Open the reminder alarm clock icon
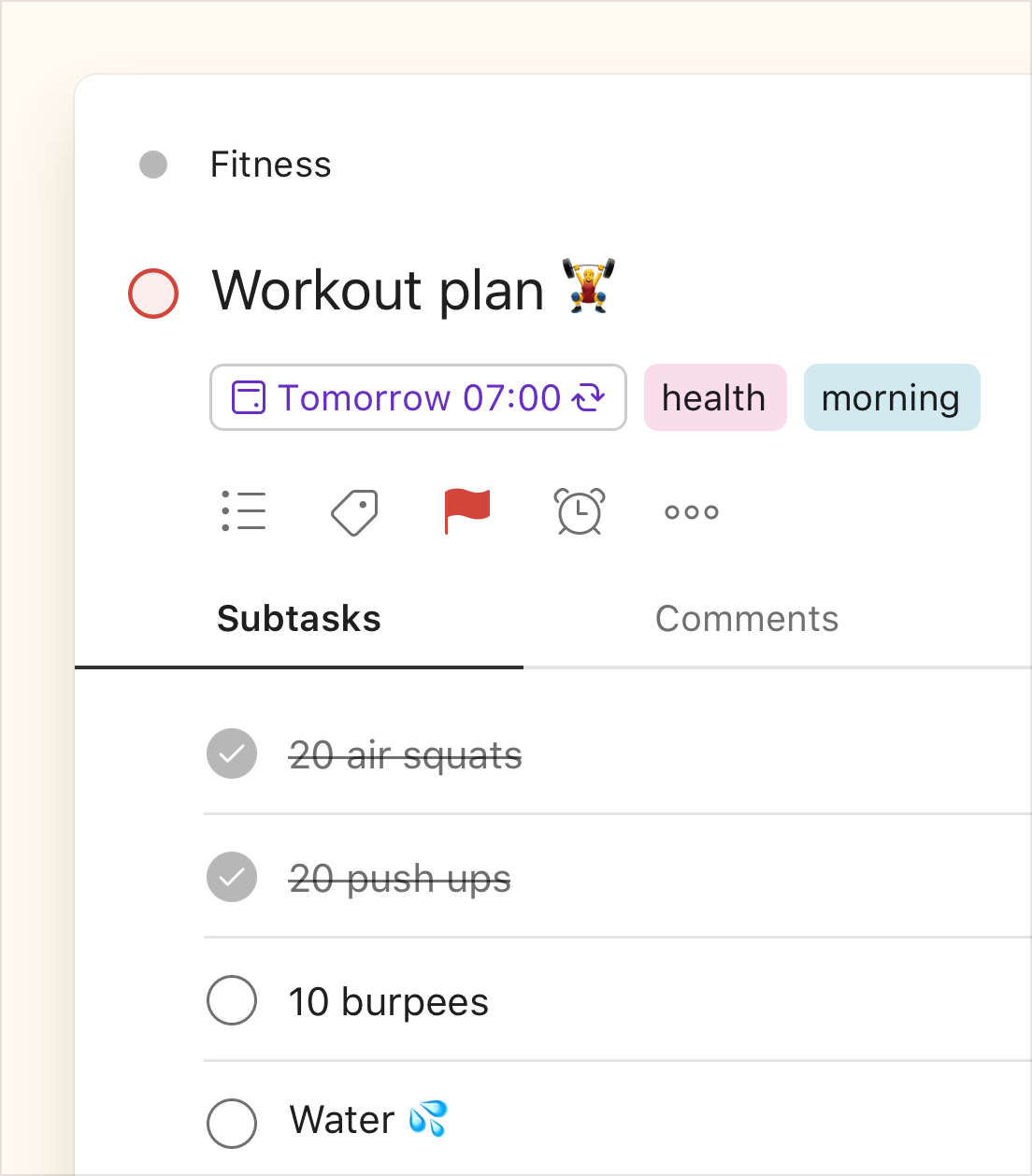 (580, 511)
